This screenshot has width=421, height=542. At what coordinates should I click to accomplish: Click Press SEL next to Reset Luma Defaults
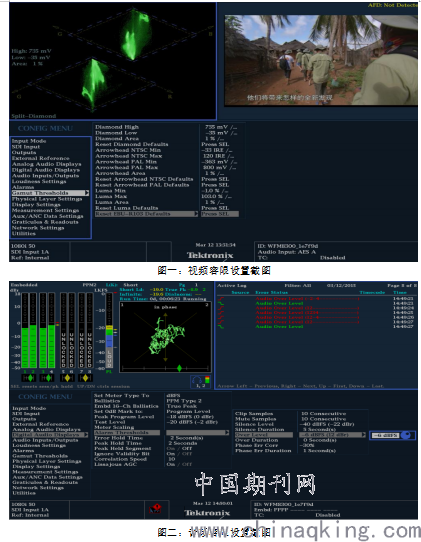(x=215, y=208)
